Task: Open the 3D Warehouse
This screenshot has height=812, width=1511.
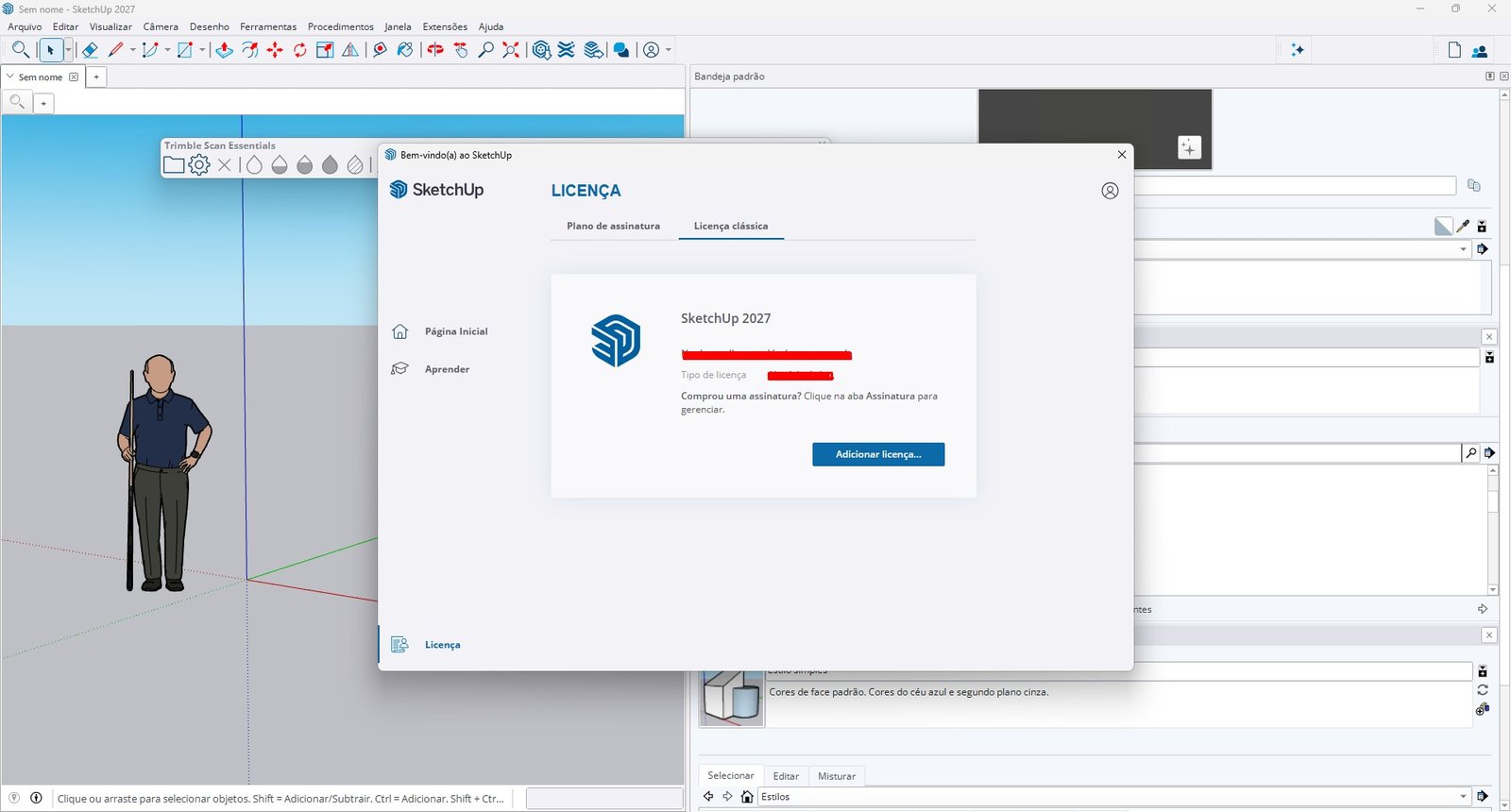Action: (x=541, y=50)
